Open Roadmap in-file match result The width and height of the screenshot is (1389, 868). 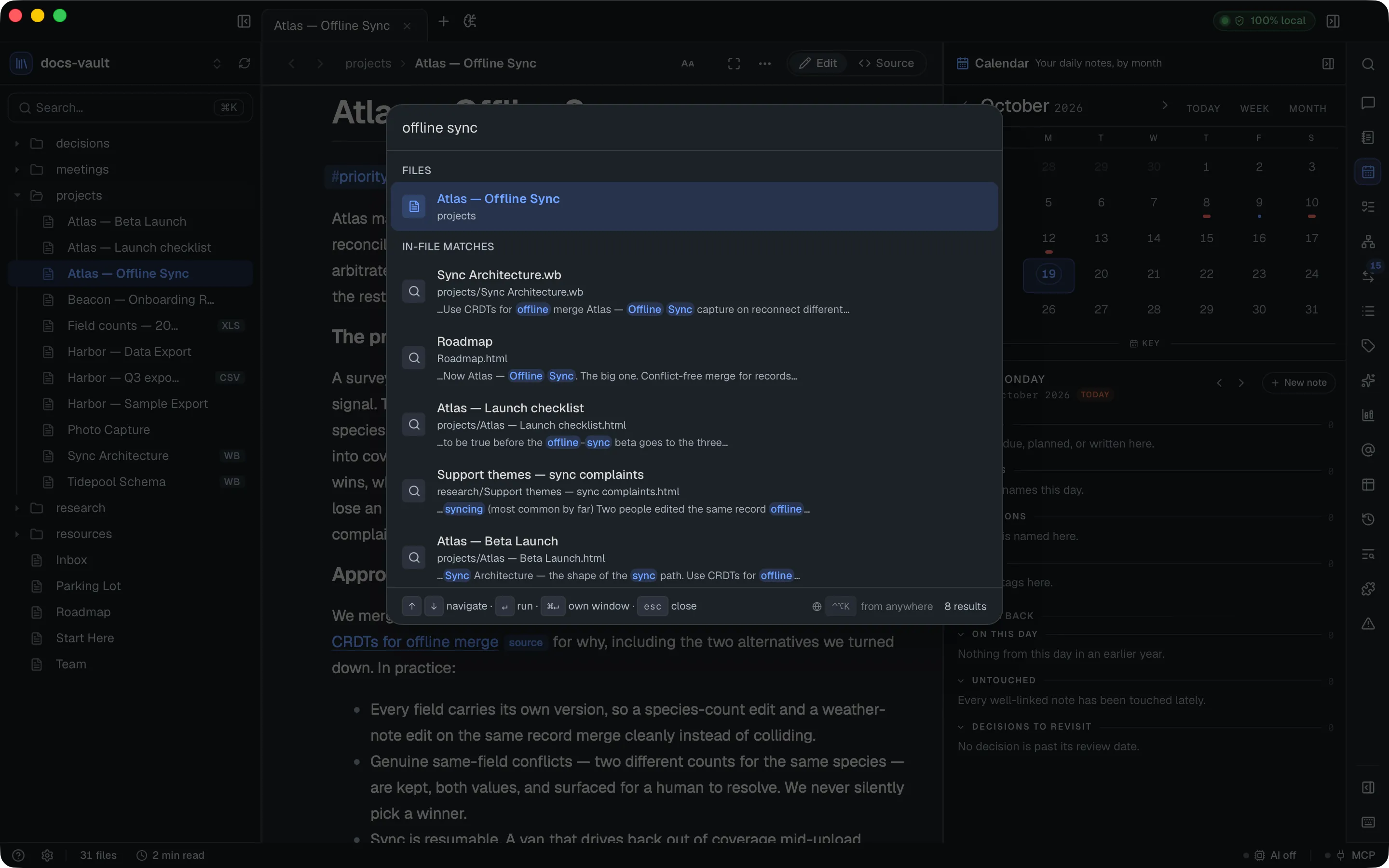click(x=694, y=358)
